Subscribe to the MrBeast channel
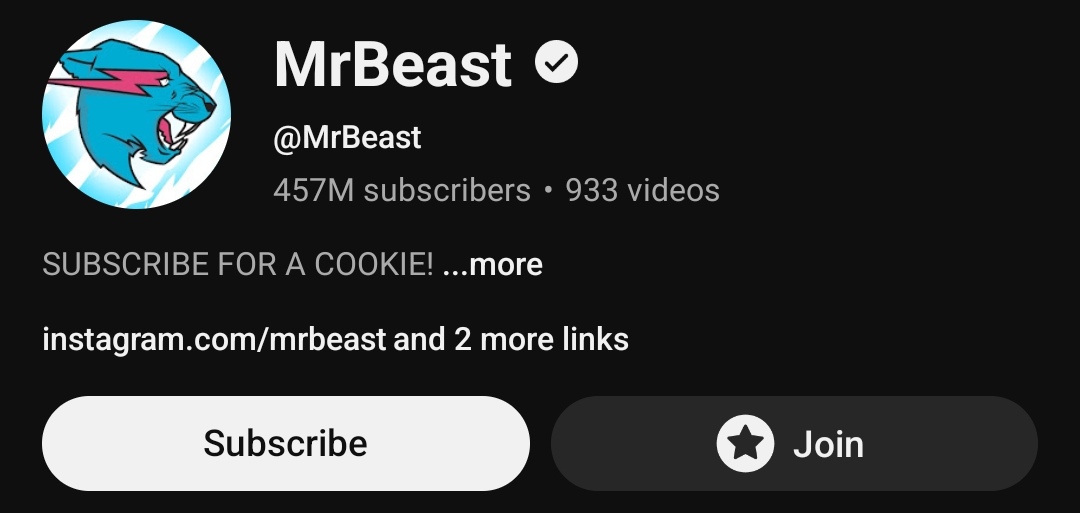The width and height of the screenshot is (1080, 513). tap(286, 443)
